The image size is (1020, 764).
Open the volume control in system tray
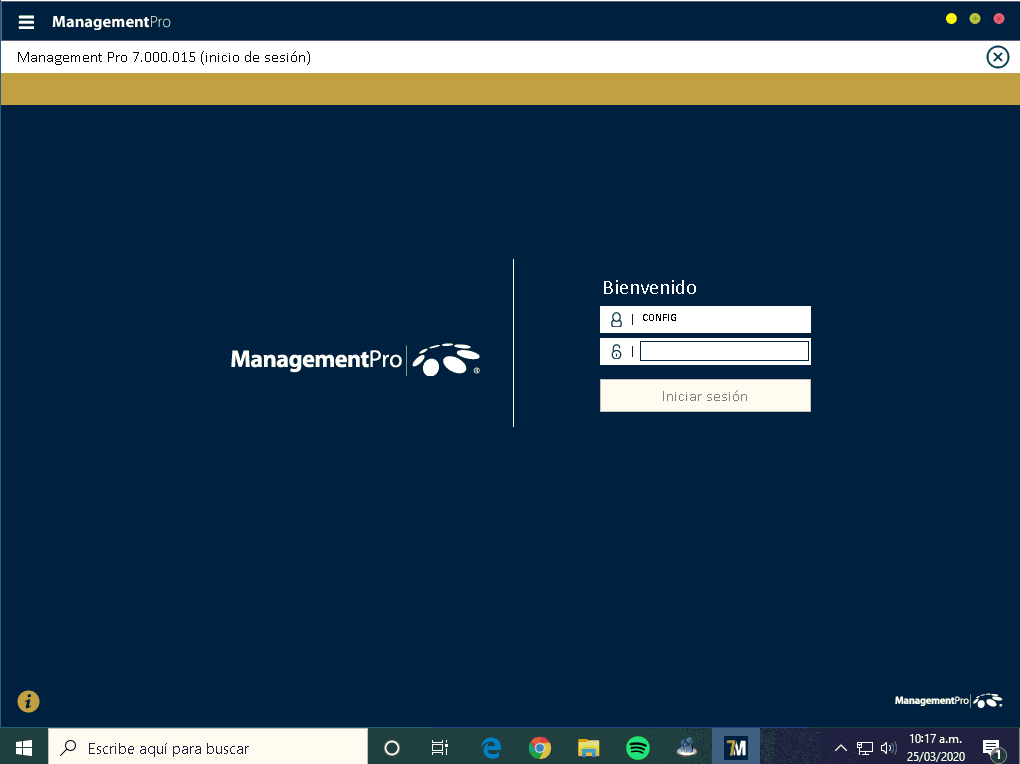888,747
